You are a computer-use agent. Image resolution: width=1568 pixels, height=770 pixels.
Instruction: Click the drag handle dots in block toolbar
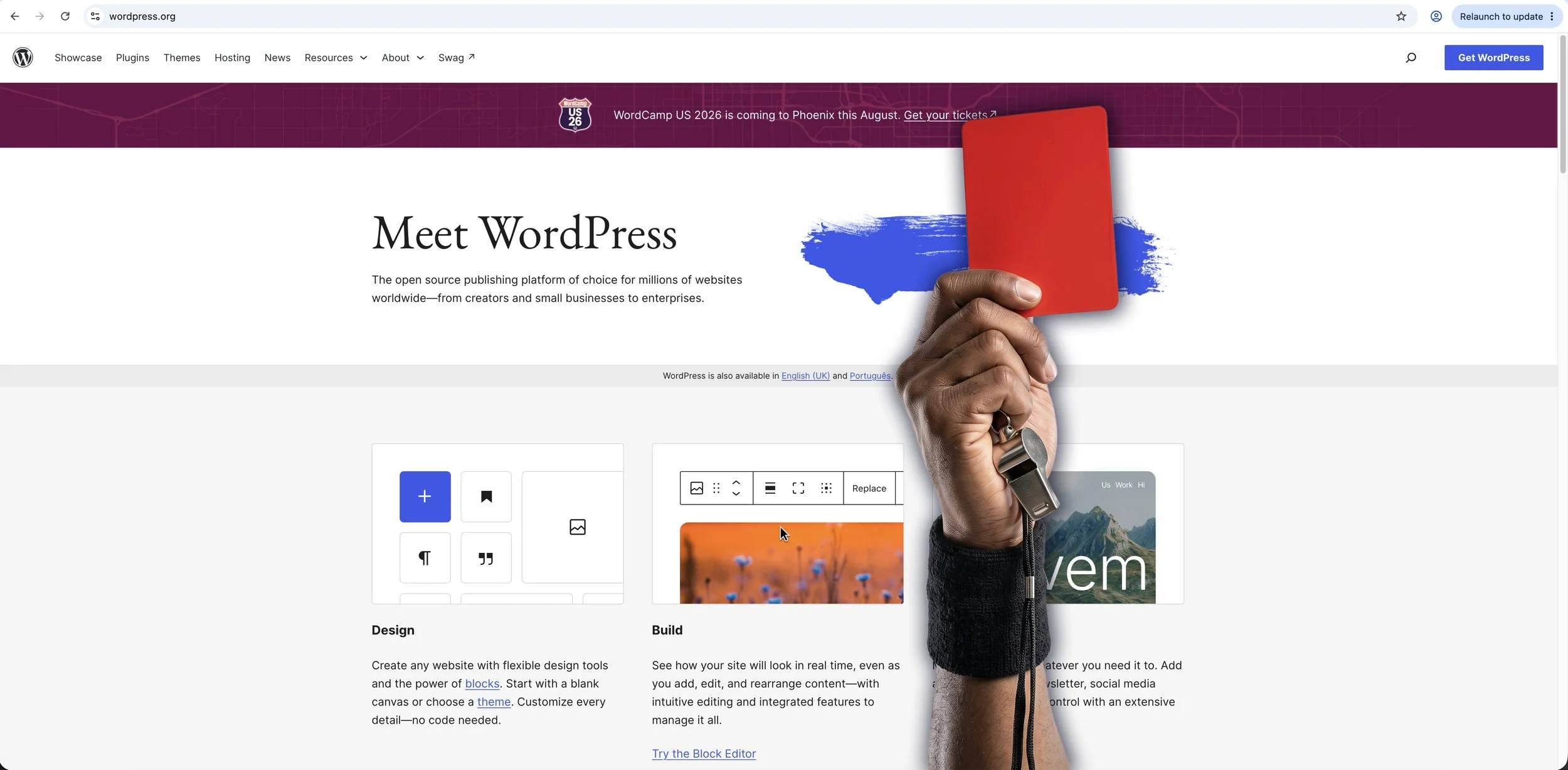coord(716,488)
